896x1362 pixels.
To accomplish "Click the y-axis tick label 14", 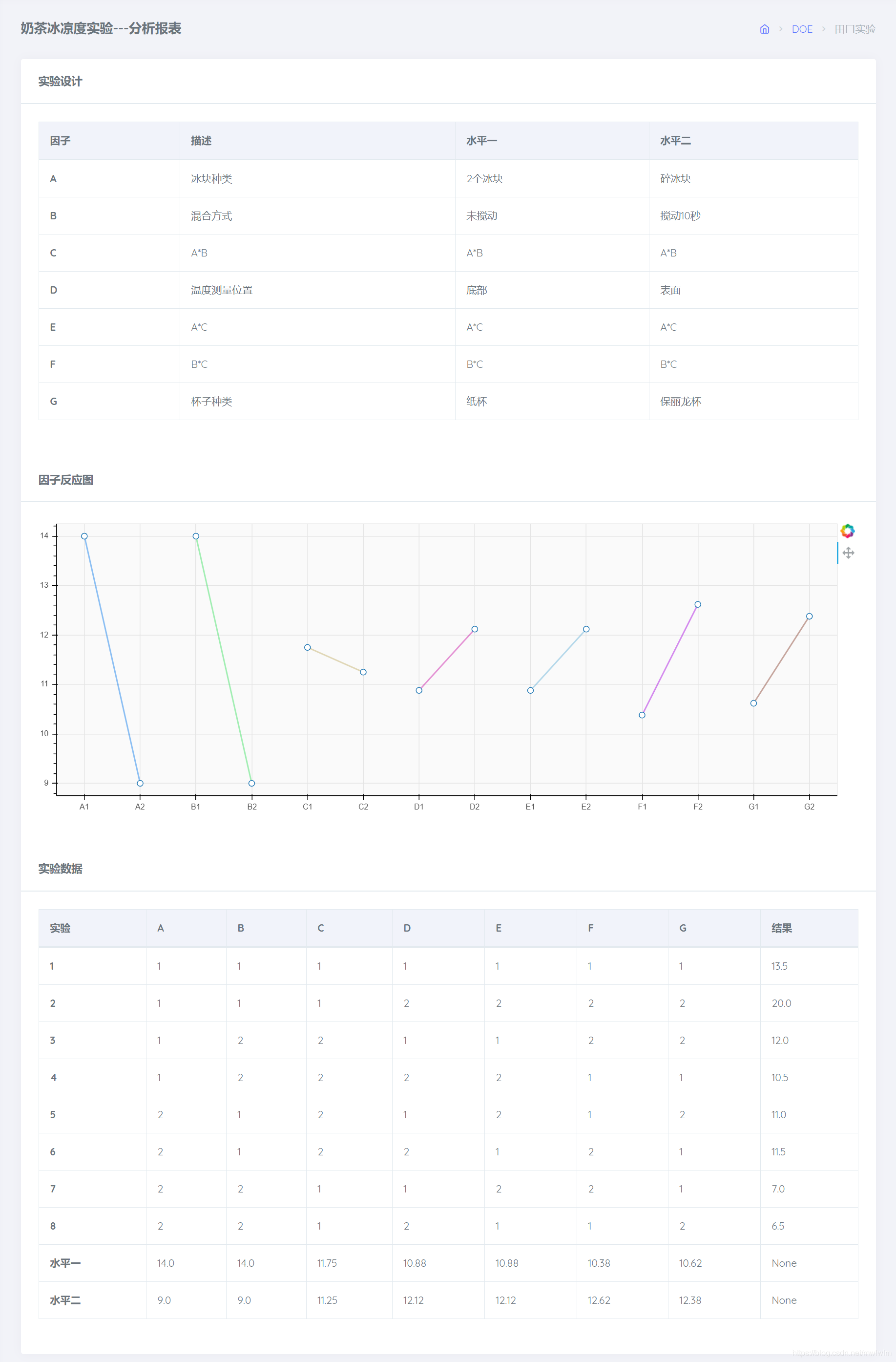I will pos(44,536).
